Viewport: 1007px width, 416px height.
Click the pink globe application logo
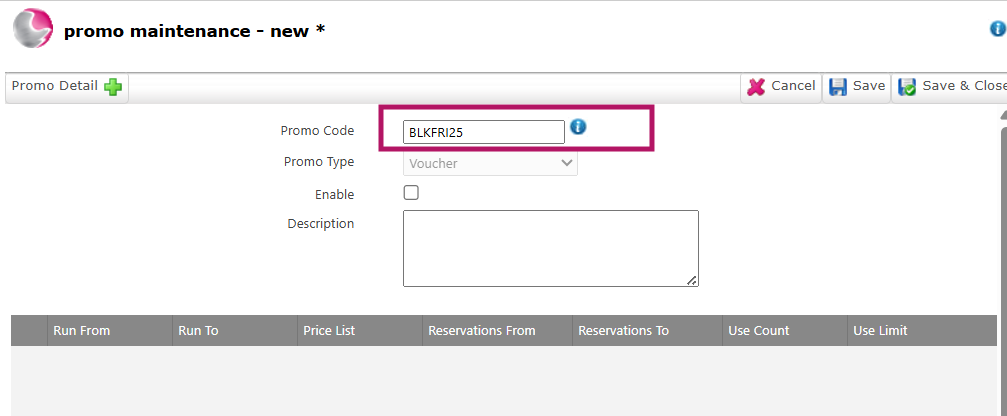point(33,28)
